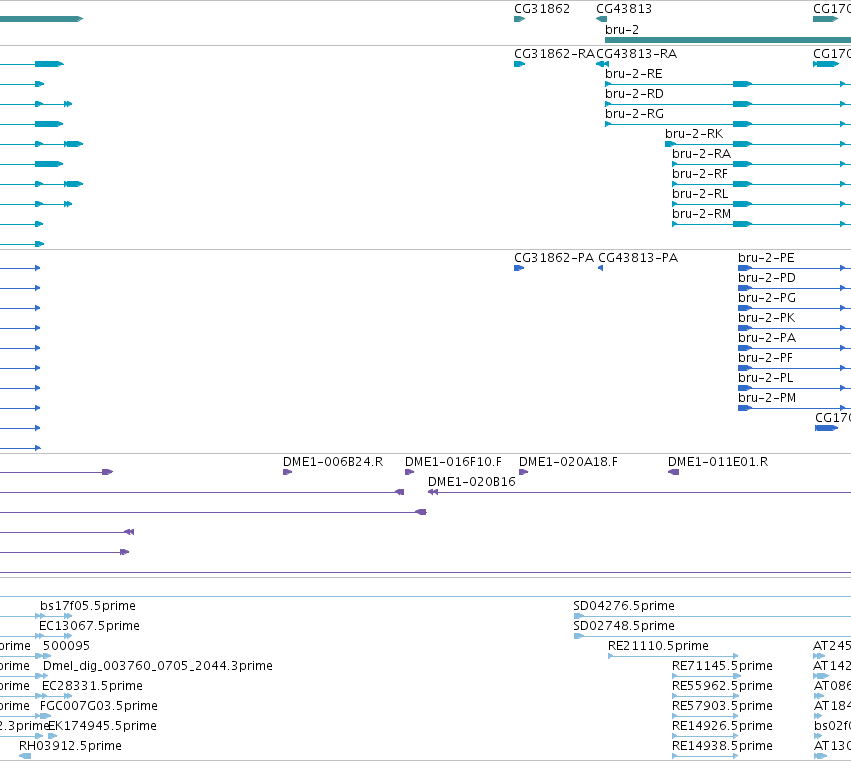Select protein bru-2-PM
The width and height of the screenshot is (851, 761).
click(767, 398)
